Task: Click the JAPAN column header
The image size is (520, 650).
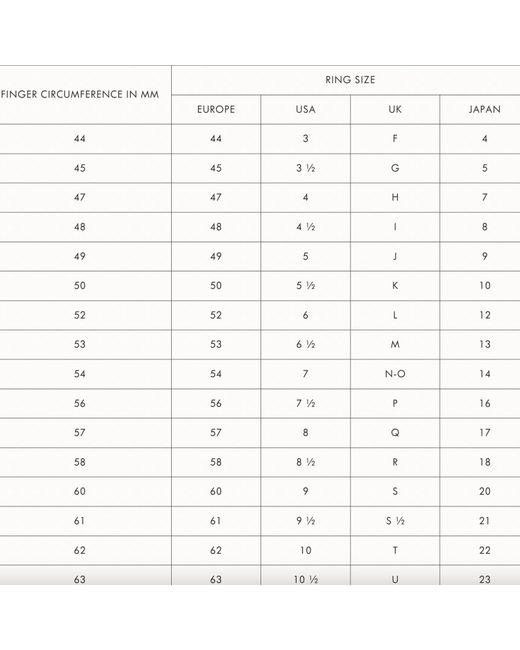Action: [484, 109]
